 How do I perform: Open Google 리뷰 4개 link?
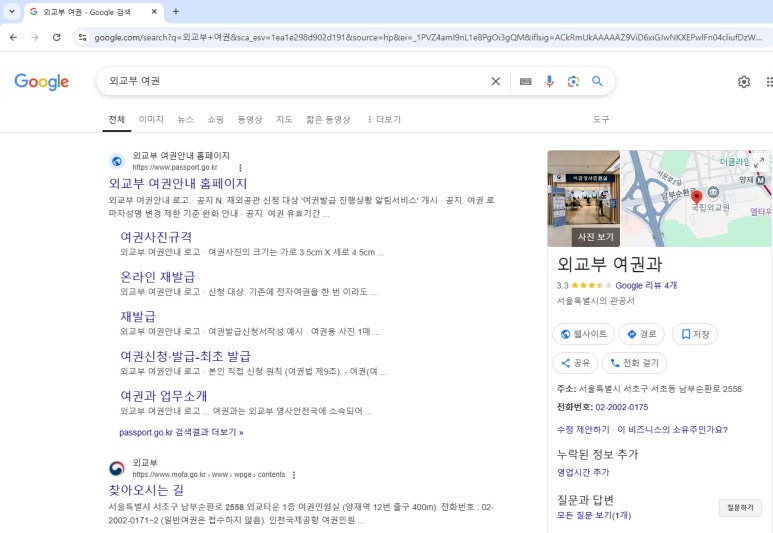(x=646, y=285)
